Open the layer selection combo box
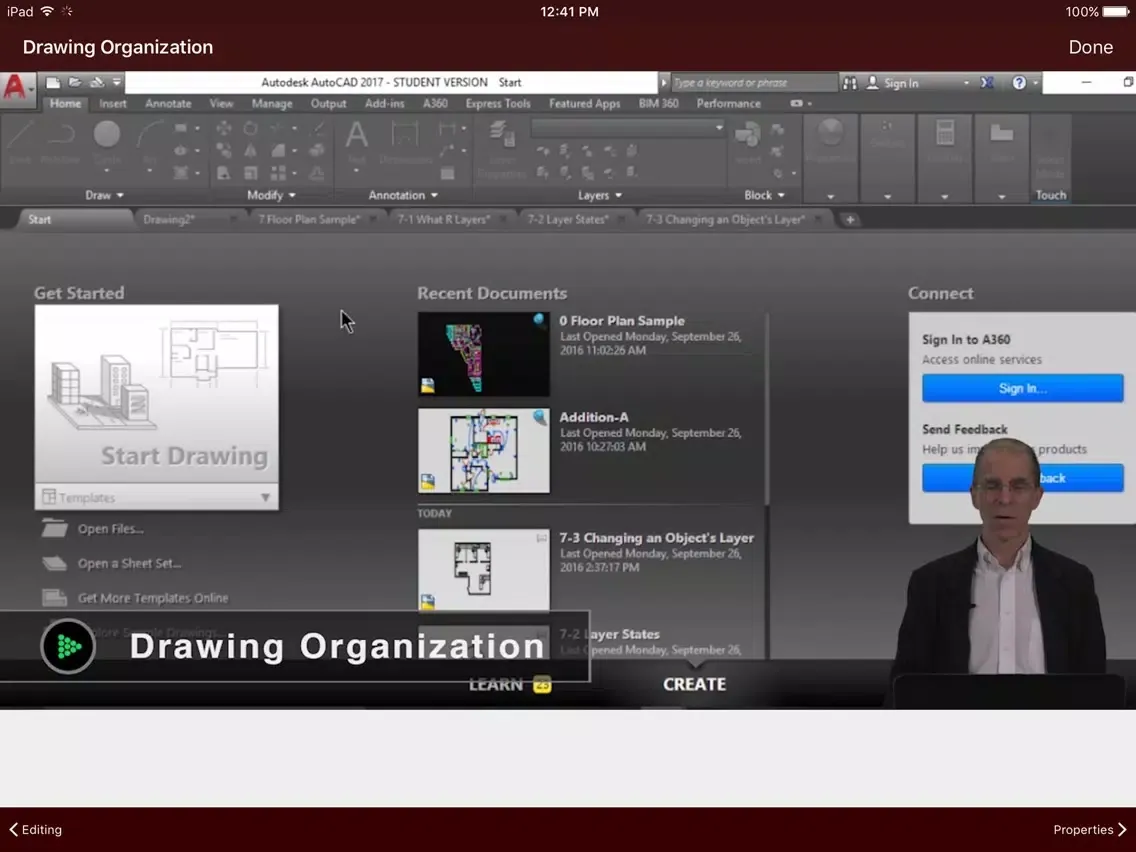This screenshot has width=1136, height=852. point(627,128)
